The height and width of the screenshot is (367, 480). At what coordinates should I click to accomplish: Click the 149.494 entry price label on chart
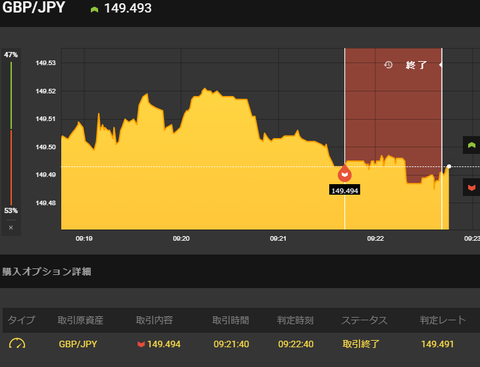345,190
